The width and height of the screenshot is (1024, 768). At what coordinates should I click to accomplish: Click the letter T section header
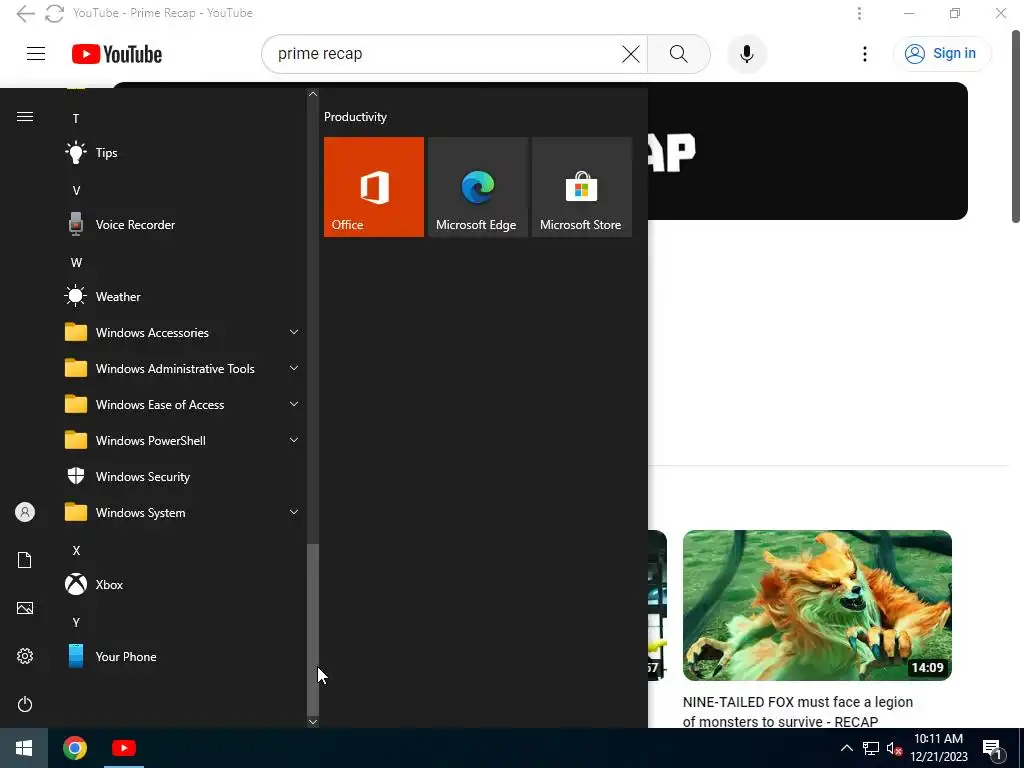(76, 119)
